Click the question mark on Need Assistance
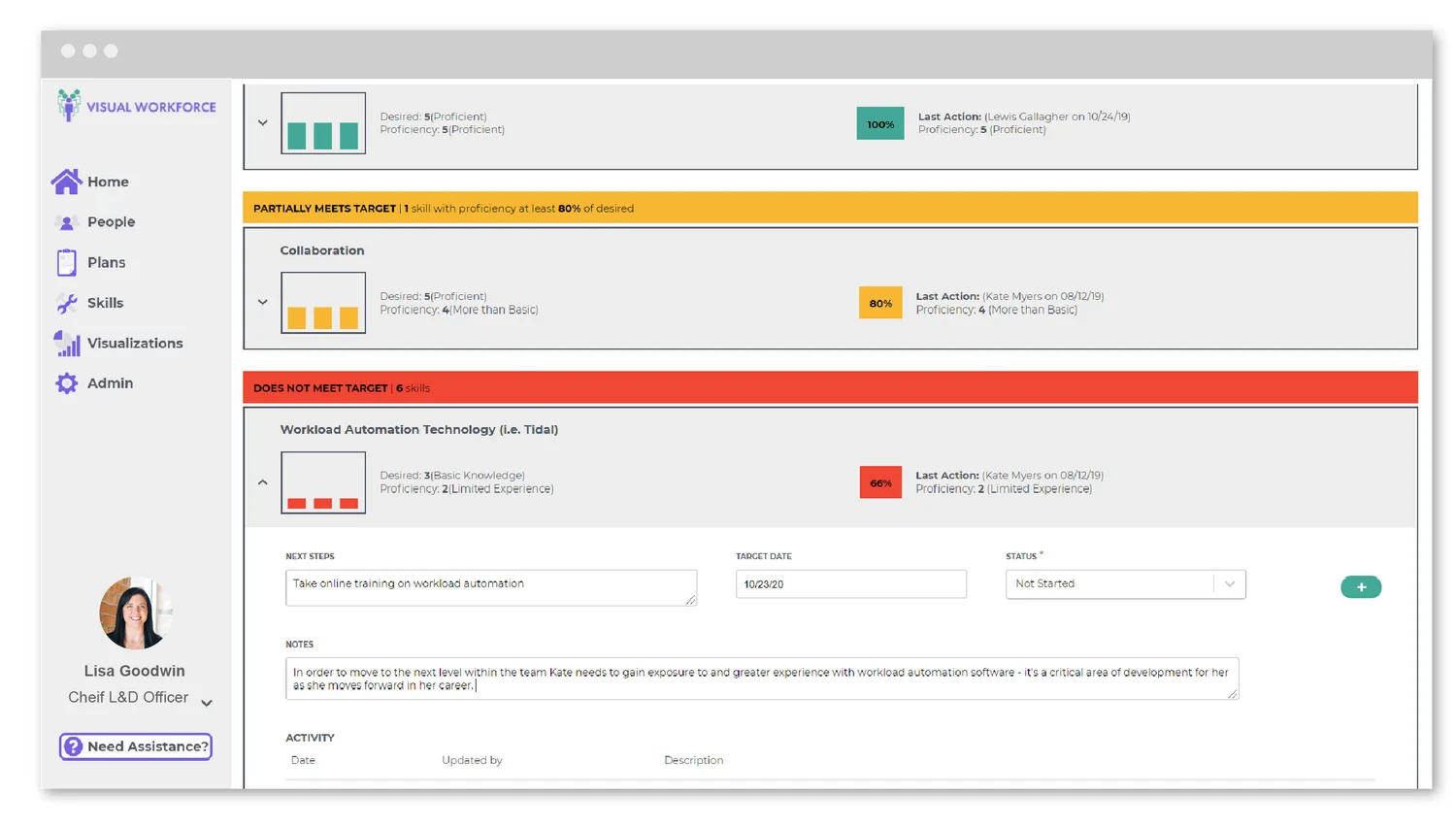The image size is (1456, 828). (x=75, y=745)
